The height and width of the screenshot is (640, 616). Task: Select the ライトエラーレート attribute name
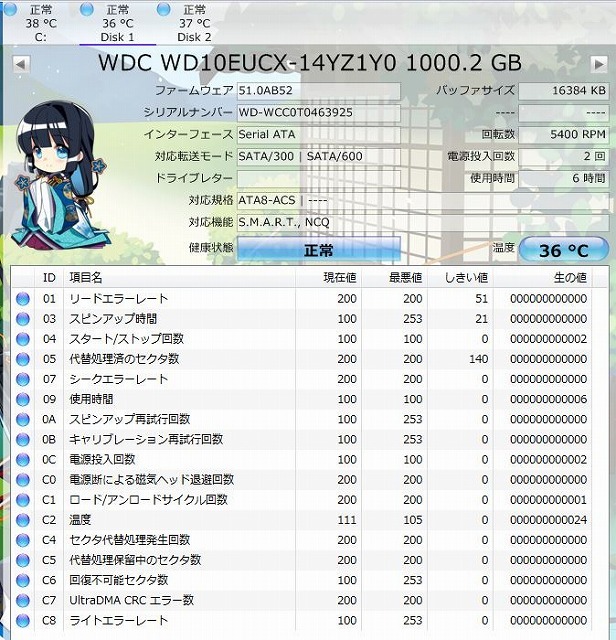pyautogui.click(x=118, y=620)
